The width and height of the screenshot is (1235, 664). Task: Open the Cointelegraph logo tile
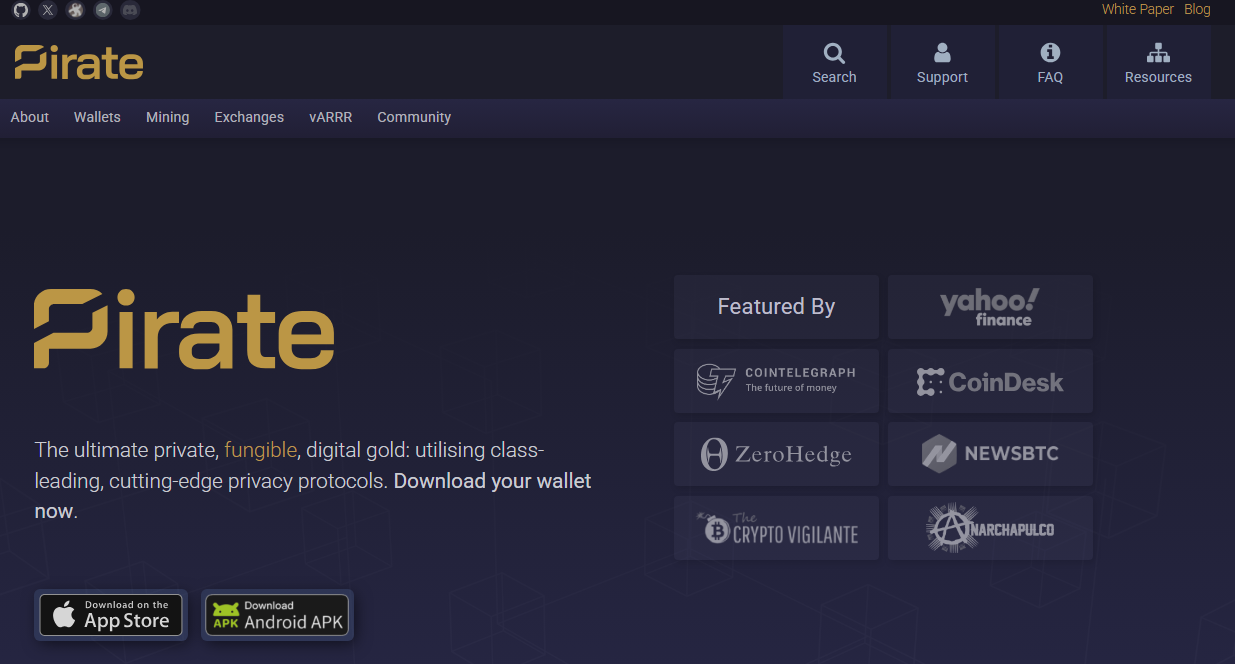point(776,381)
